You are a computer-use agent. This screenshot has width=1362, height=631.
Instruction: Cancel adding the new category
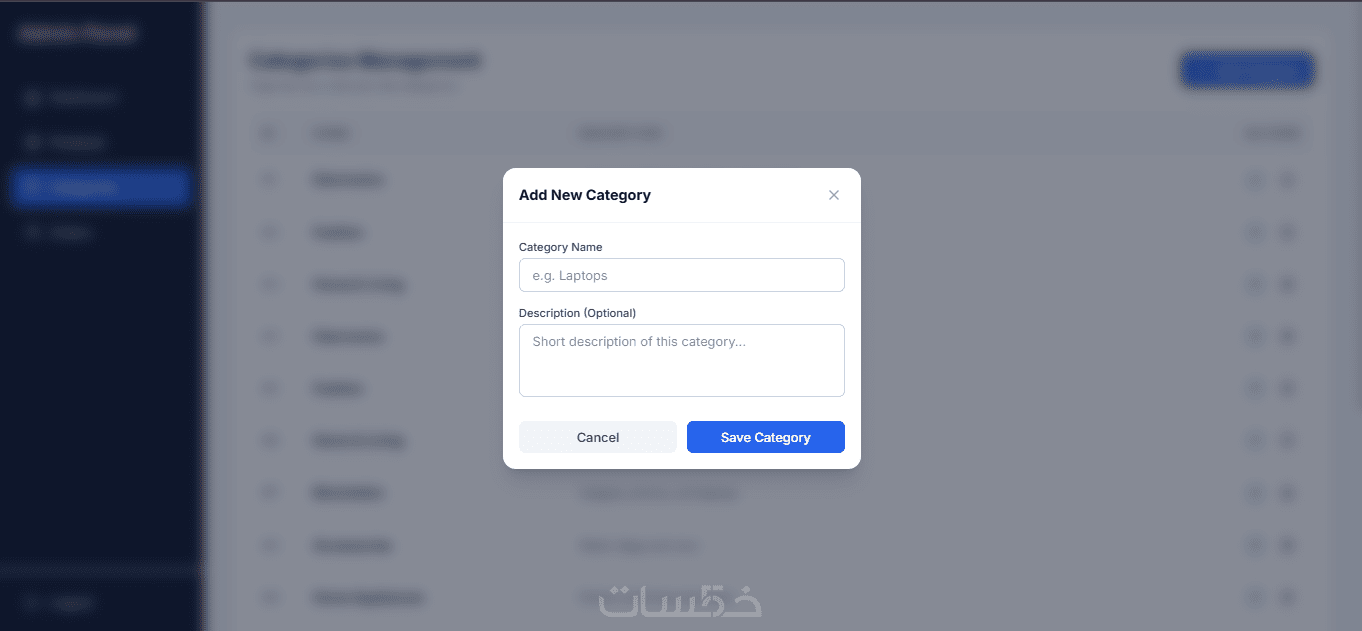598,437
